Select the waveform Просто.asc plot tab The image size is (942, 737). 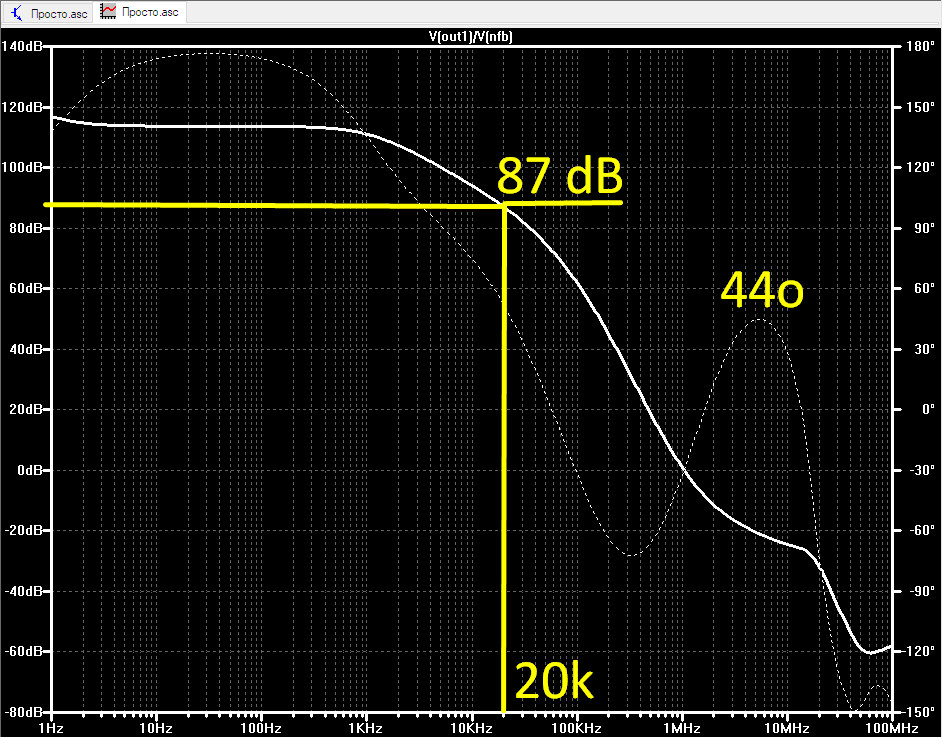click(x=139, y=12)
